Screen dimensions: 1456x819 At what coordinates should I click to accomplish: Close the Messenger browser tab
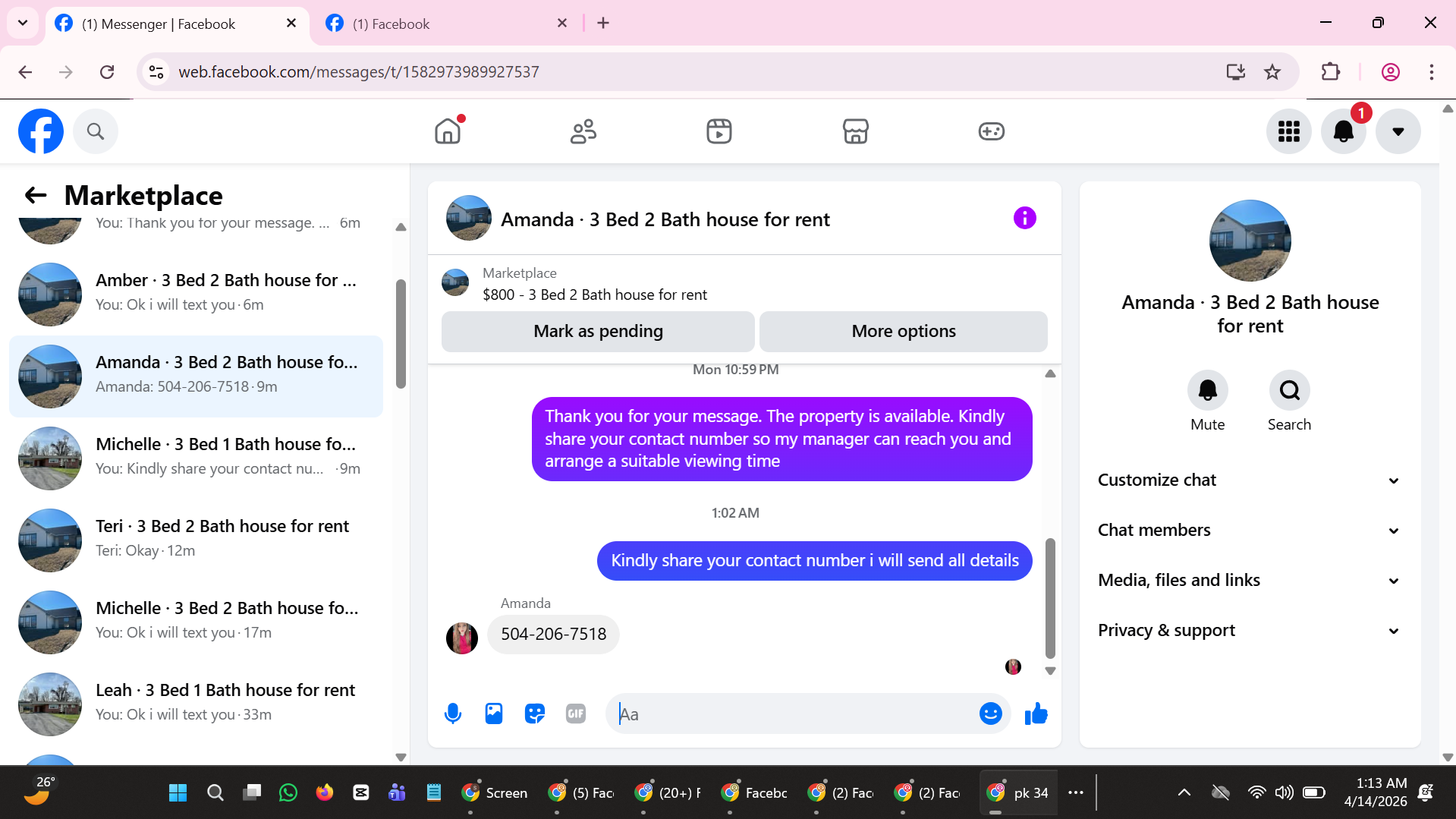click(x=291, y=24)
